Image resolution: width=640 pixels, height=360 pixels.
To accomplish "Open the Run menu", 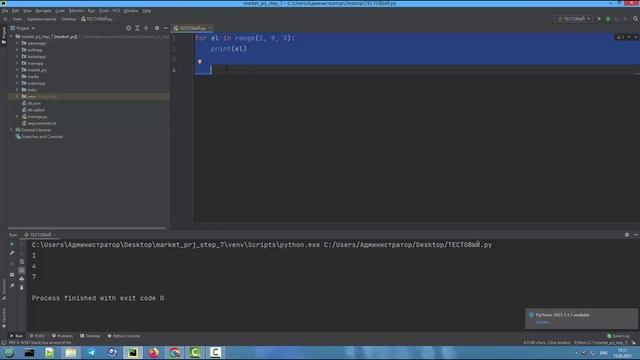I will coord(91,11).
